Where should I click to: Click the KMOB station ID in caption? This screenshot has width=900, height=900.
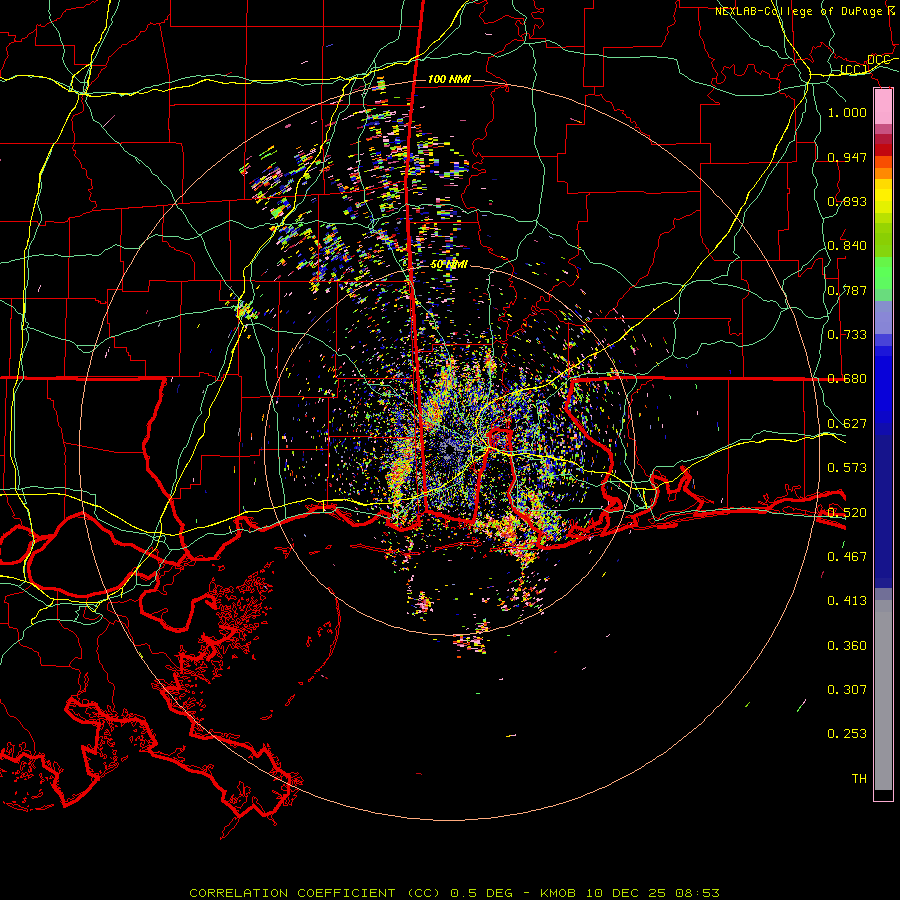(x=558, y=893)
